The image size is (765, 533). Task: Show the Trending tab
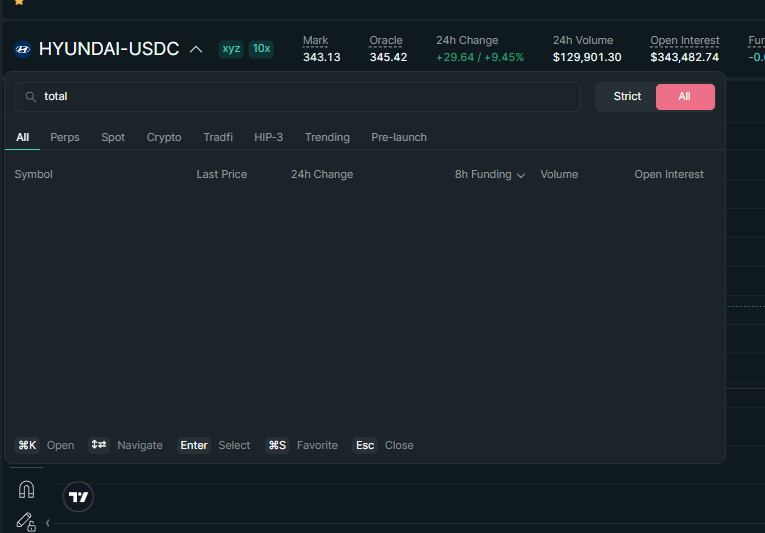point(327,138)
